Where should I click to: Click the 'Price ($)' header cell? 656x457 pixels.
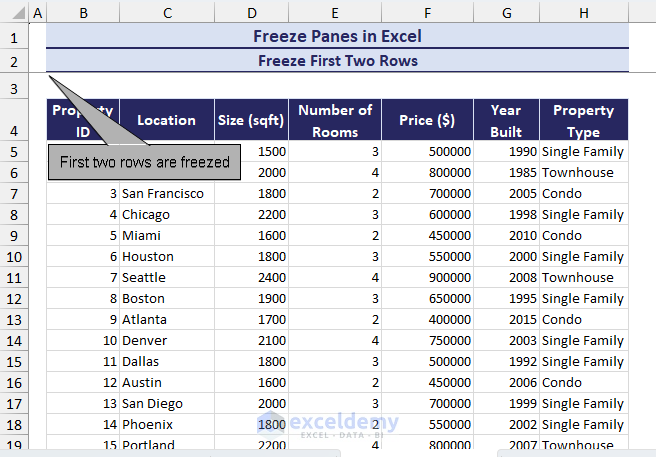[428, 120]
